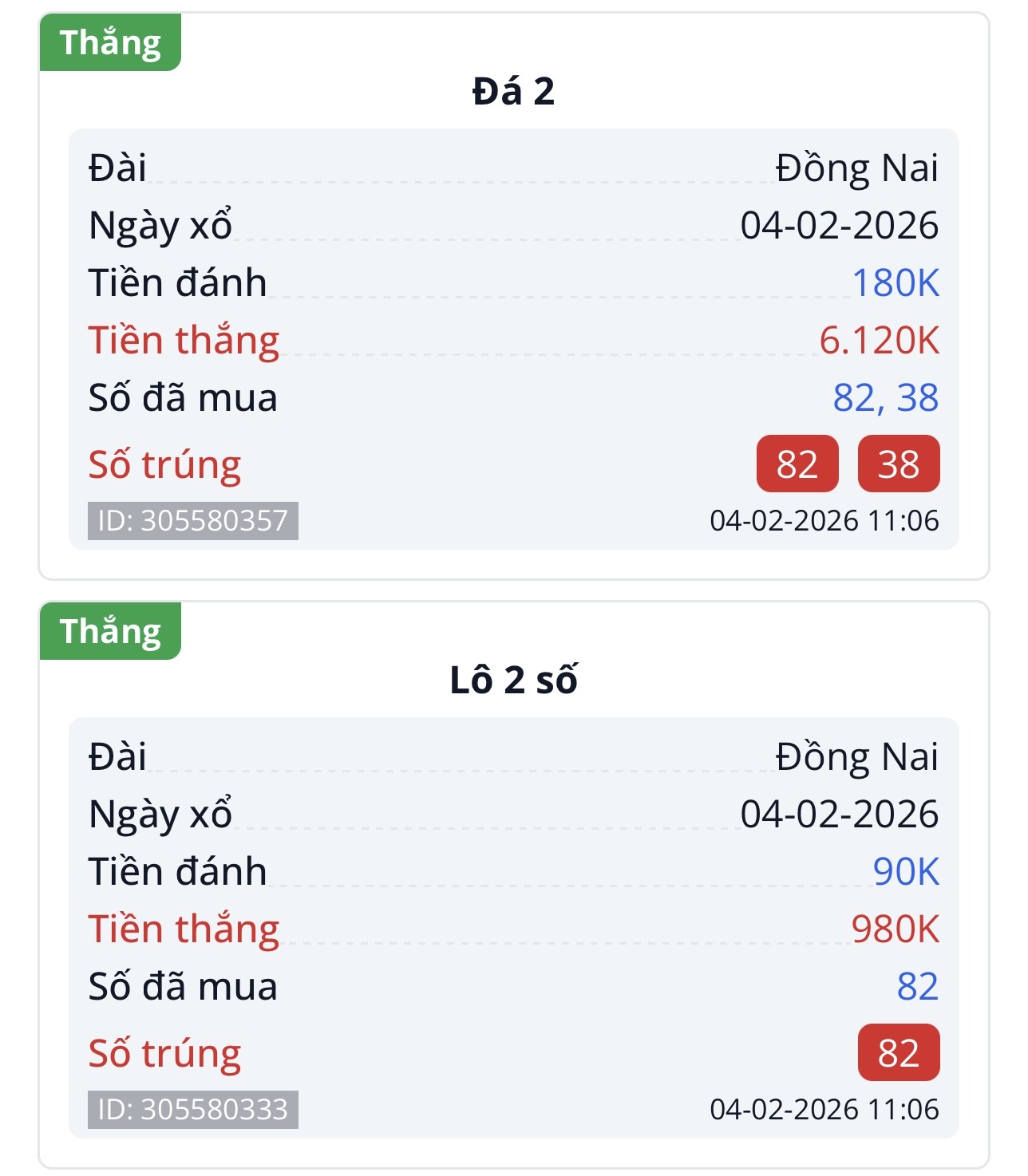Click the Tiền thắng label in the Đá 2 card
1028x1176 pixels.
pyautogui.click(x=184, y=341)
